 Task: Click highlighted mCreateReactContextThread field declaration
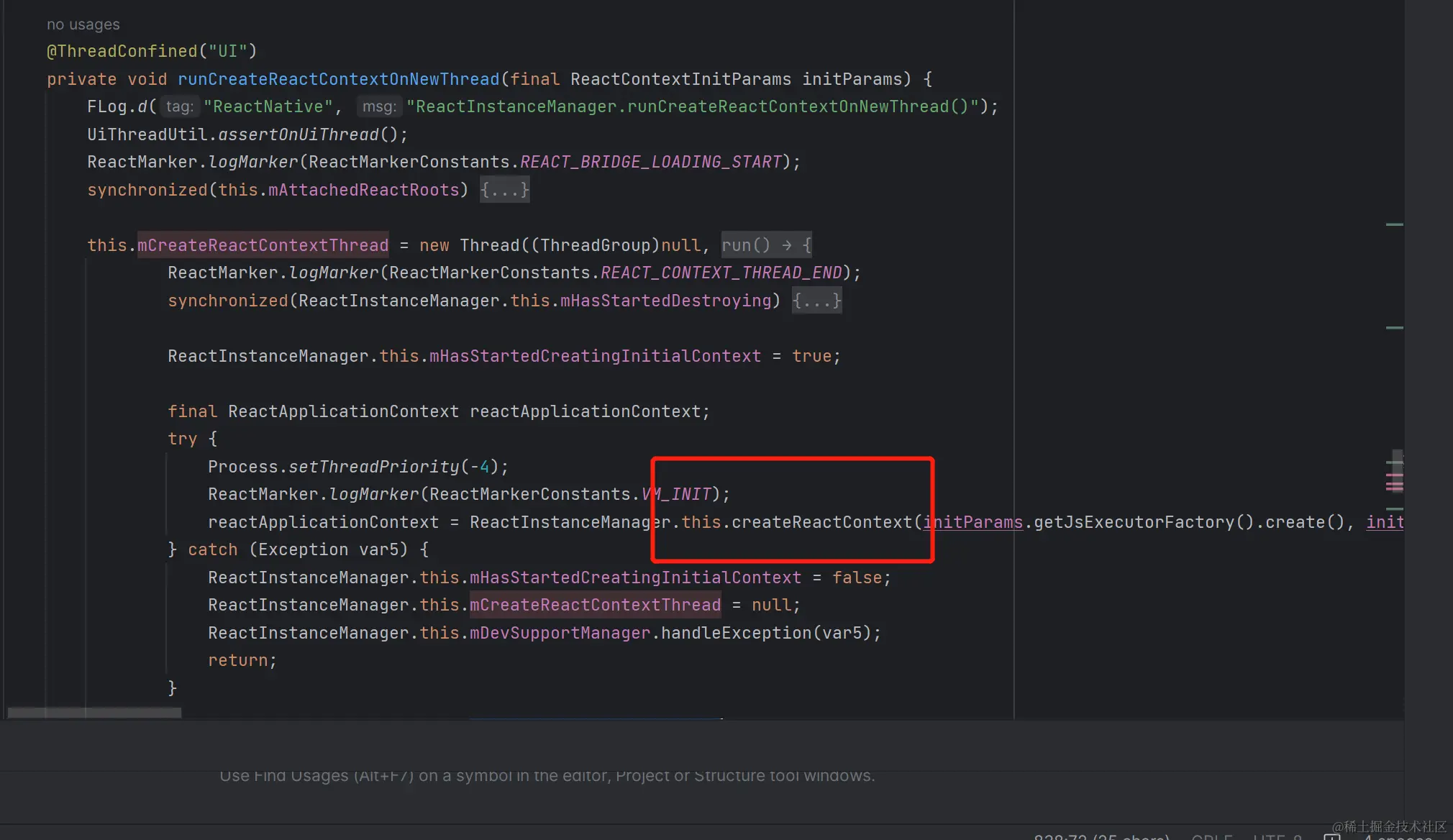click(263, 245)
